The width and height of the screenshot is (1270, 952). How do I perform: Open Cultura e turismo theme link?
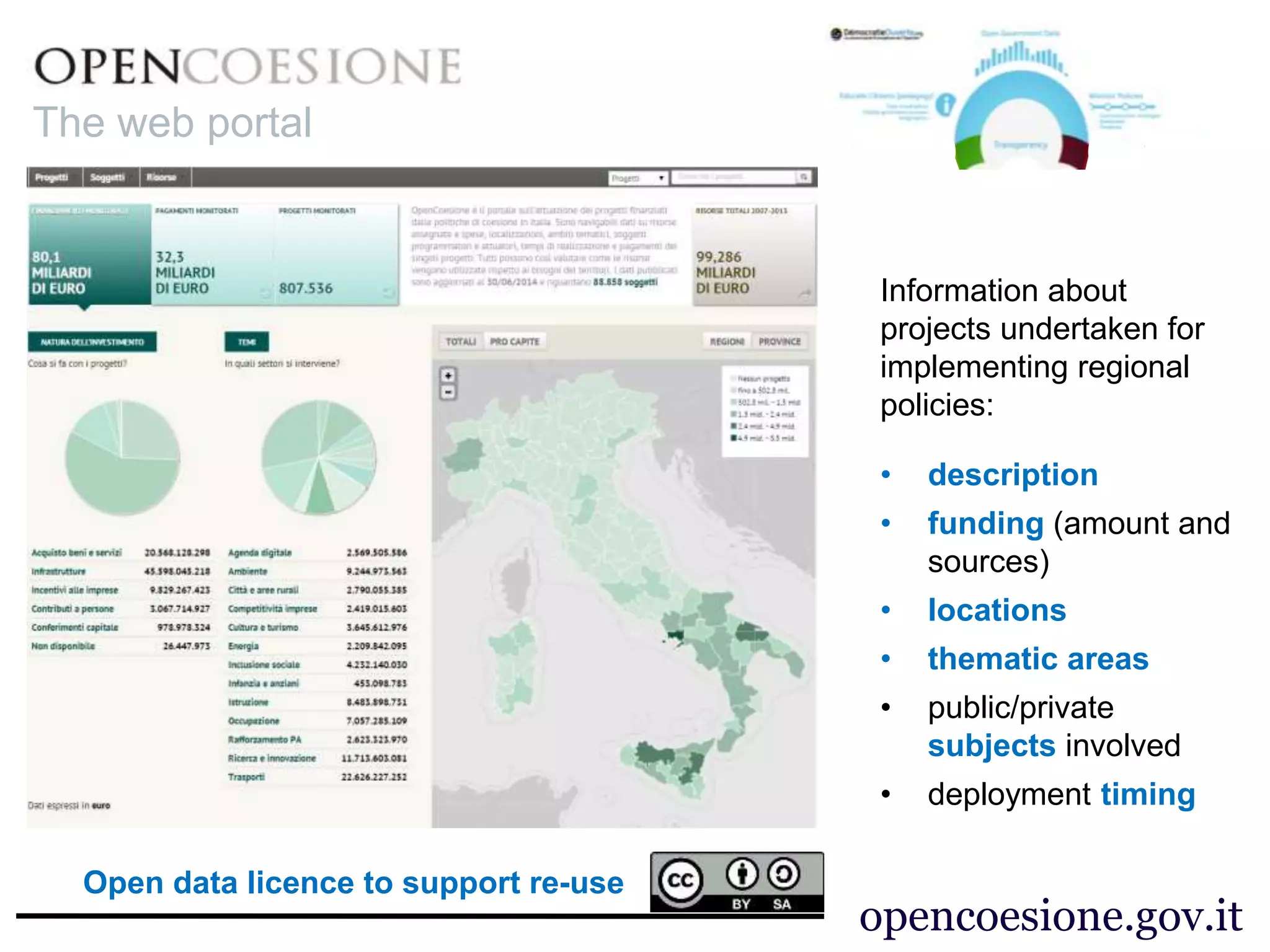pos(263,627)
